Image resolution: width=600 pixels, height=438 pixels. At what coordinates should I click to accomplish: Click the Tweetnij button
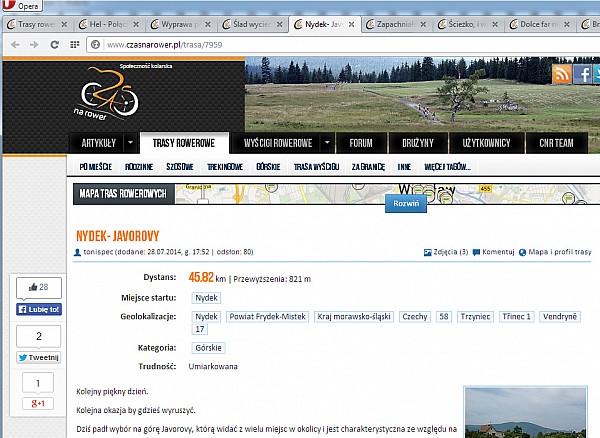tap(38, 357)
